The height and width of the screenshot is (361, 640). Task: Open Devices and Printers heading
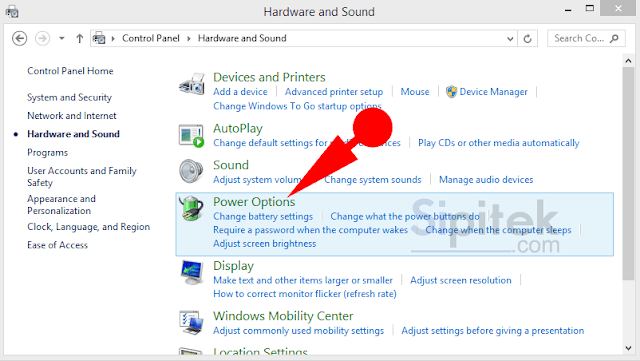tap(269, 77)
